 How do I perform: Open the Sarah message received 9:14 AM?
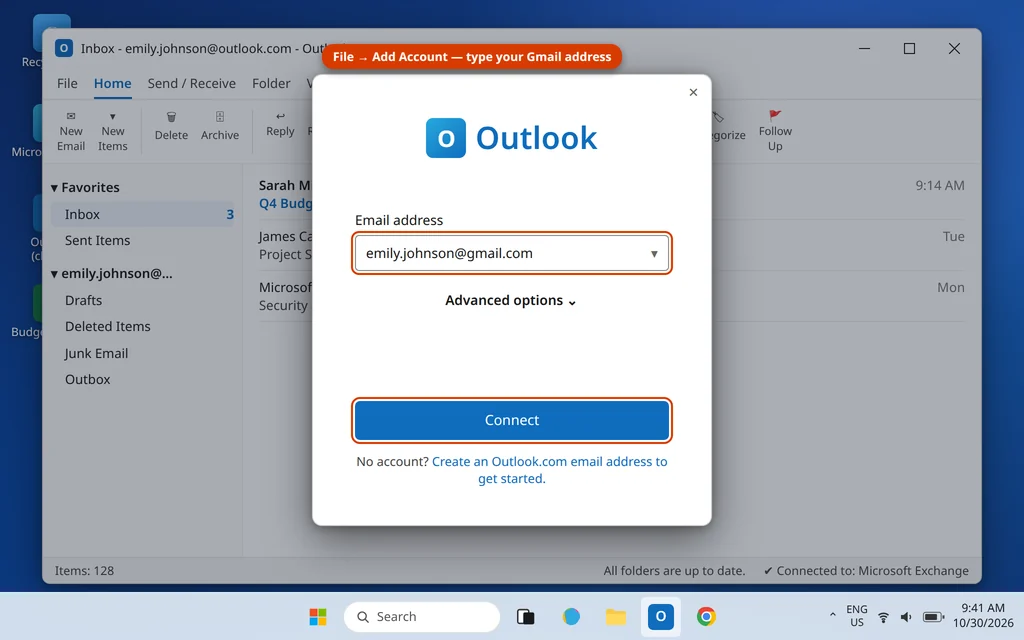point(611,194)
